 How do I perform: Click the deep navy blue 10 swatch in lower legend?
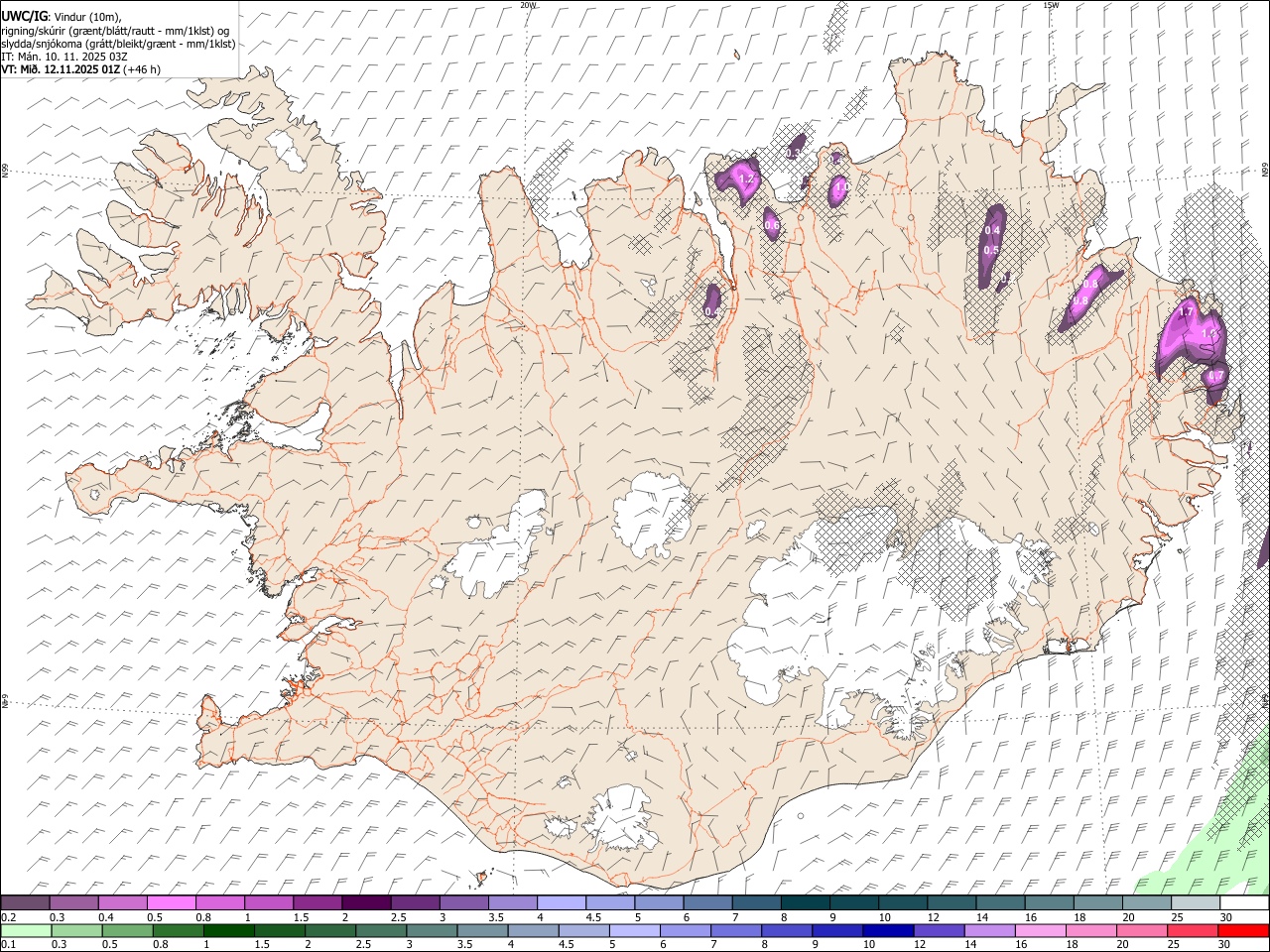point(888,930)
